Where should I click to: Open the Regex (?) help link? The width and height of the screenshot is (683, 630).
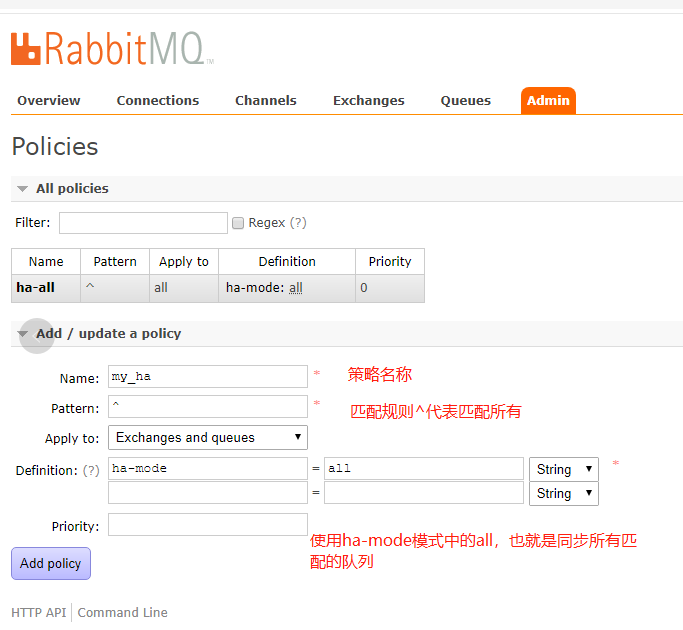click(x=298, y=223)
